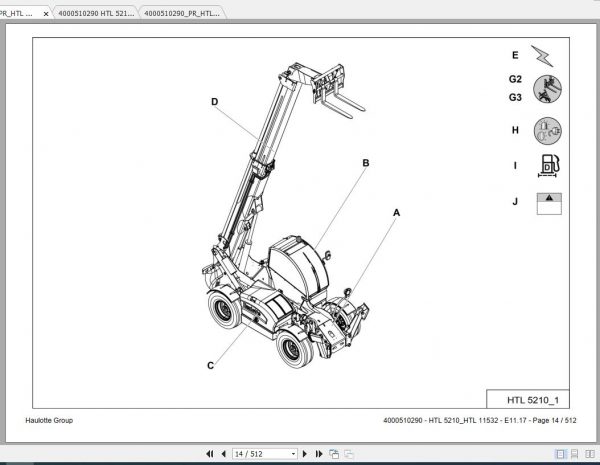Click the hydraulic schematic icon G2/G3
This screenshot has height=465, width=600.
tap(547, 89)
